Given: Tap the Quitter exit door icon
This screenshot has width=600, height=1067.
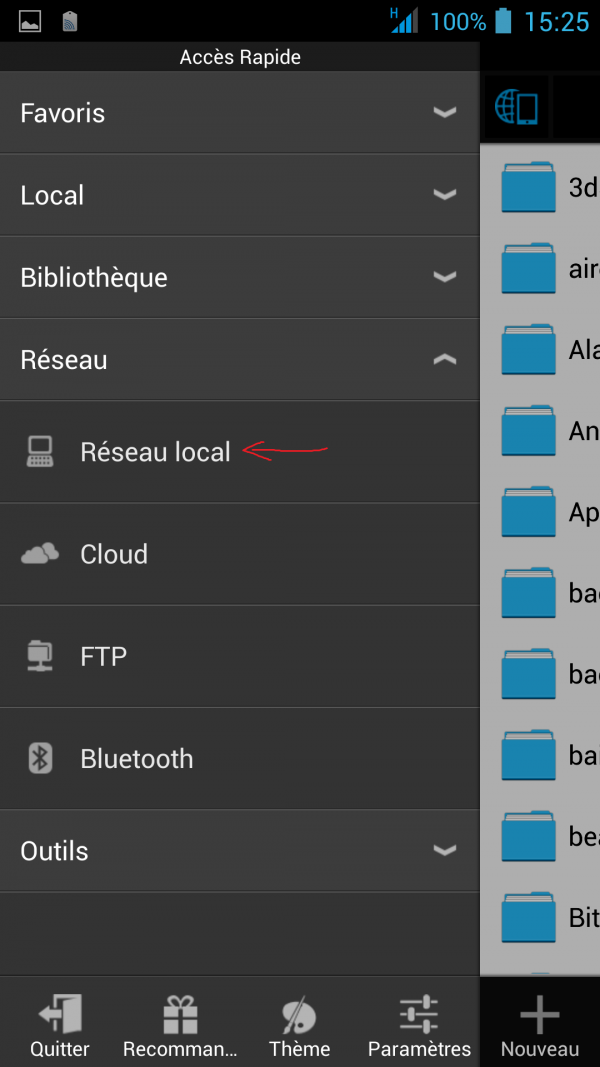Looking at the screenshot, I should pyautogui.click(x=59, y=1013).
